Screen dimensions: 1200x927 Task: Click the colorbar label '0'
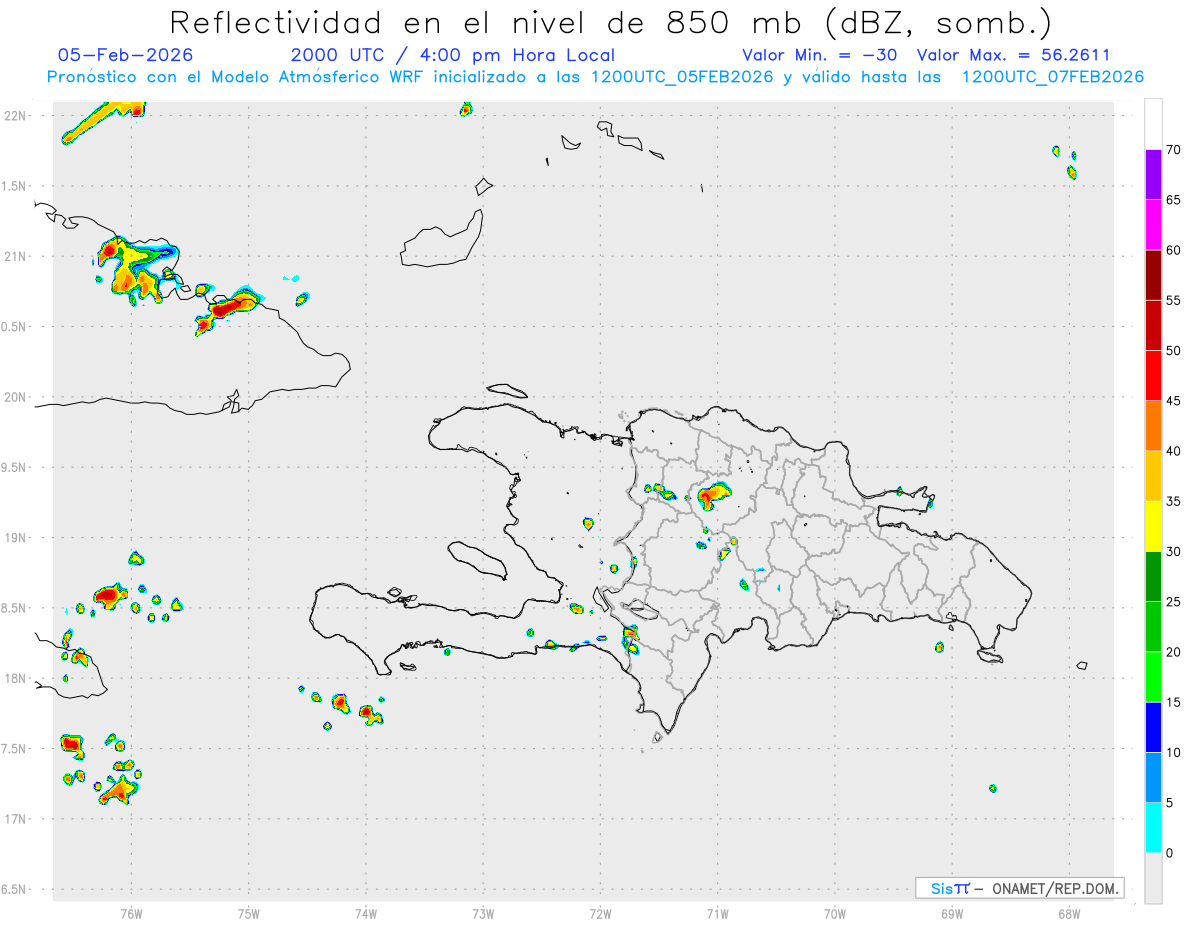coord(1169,853)
